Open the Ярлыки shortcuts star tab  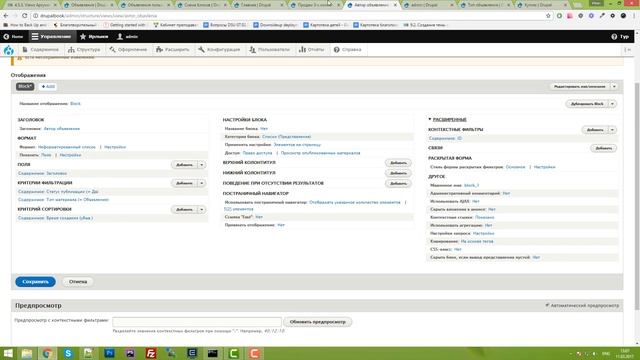click(94, 36)
